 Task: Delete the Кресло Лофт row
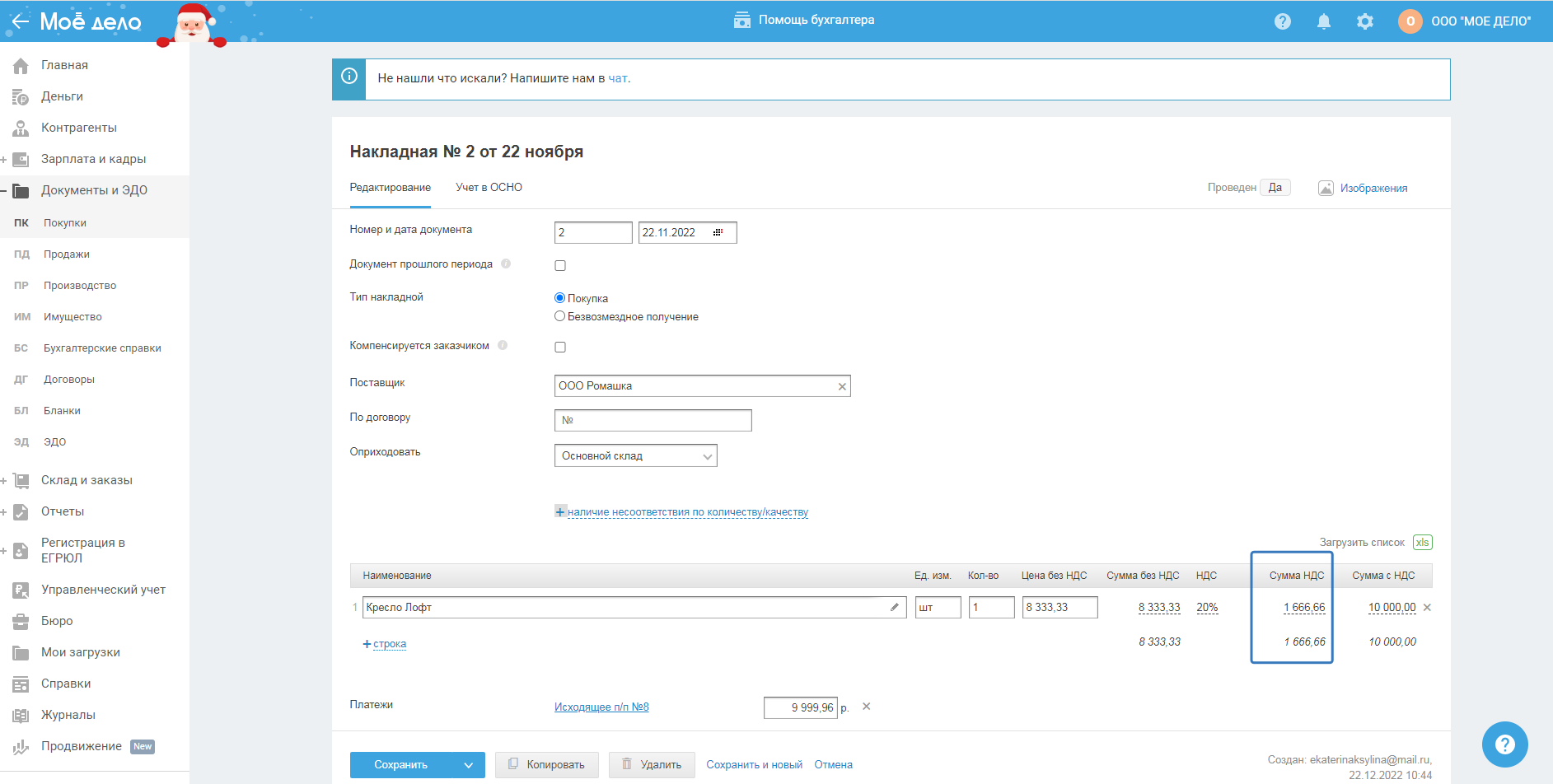tap(1428, 607)
